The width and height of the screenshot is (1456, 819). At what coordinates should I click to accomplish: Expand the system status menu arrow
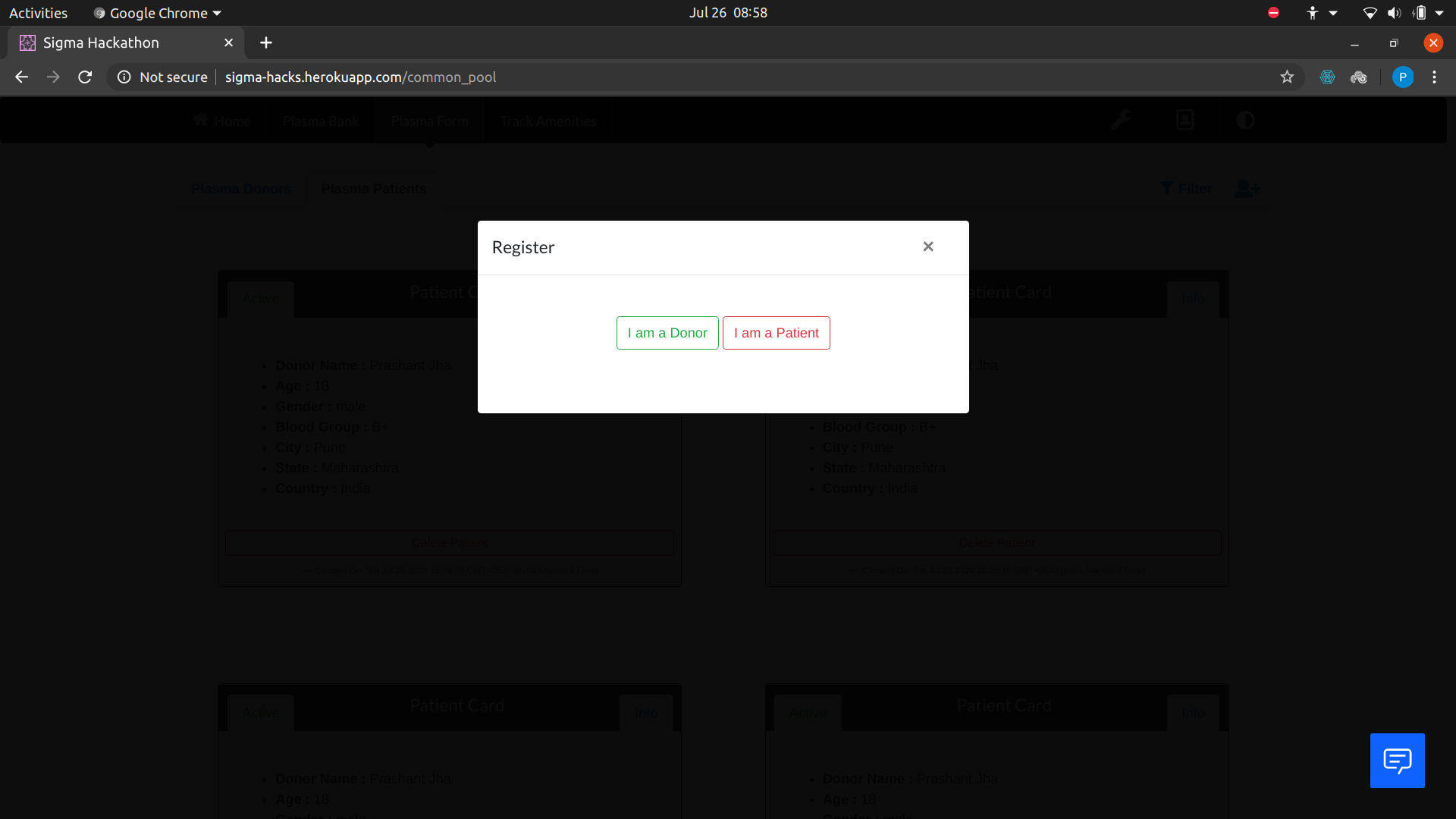pos(1439,13)
